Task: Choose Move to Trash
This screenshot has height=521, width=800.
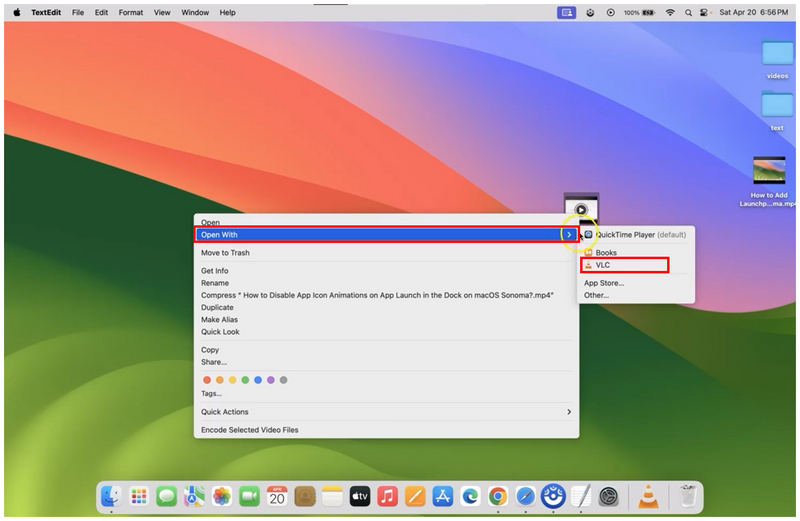Action: coord(386,253)
